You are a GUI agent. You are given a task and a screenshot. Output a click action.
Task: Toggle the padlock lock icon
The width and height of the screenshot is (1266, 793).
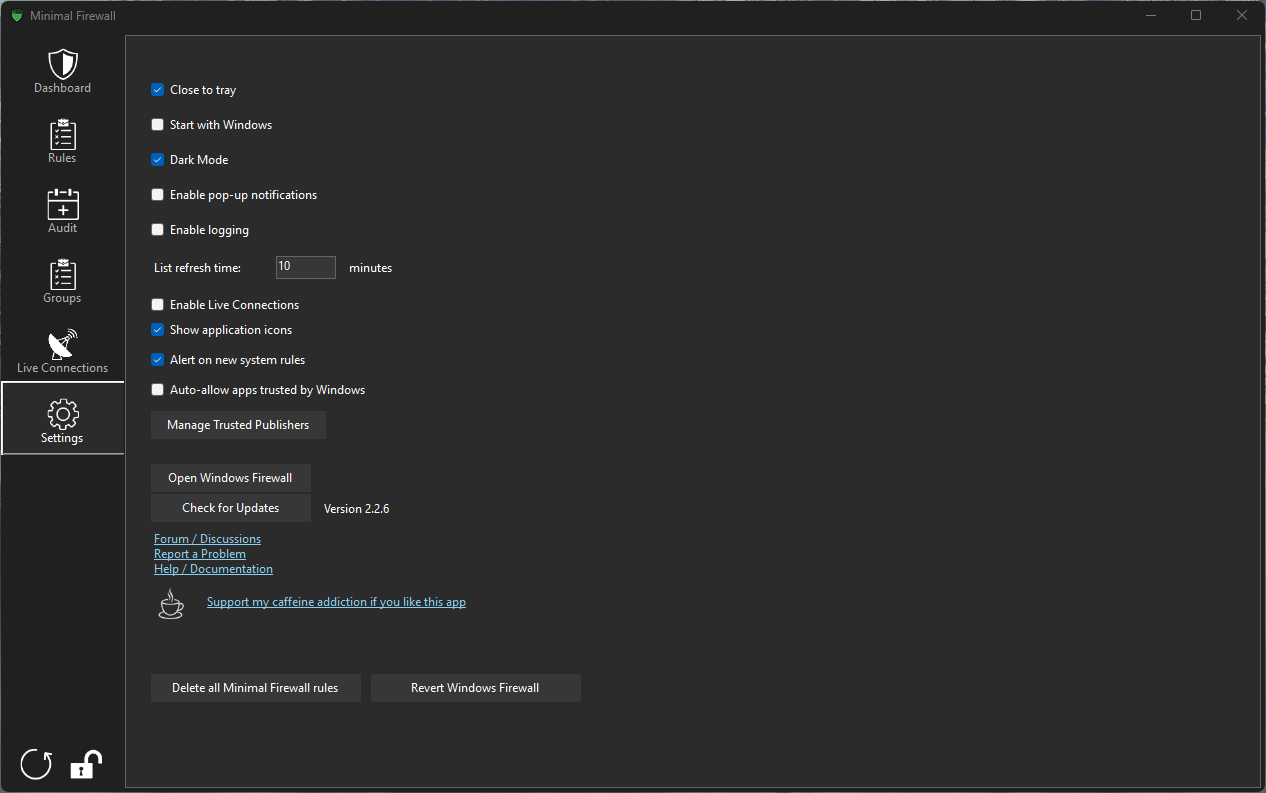click(85, 764)
